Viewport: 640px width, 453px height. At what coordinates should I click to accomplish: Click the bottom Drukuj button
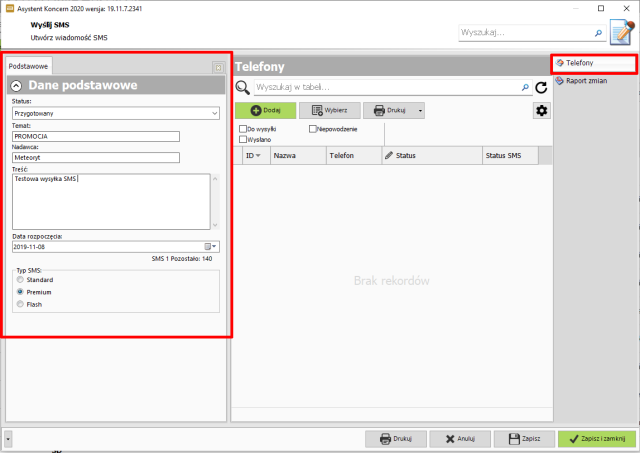(x=396, y=439)
